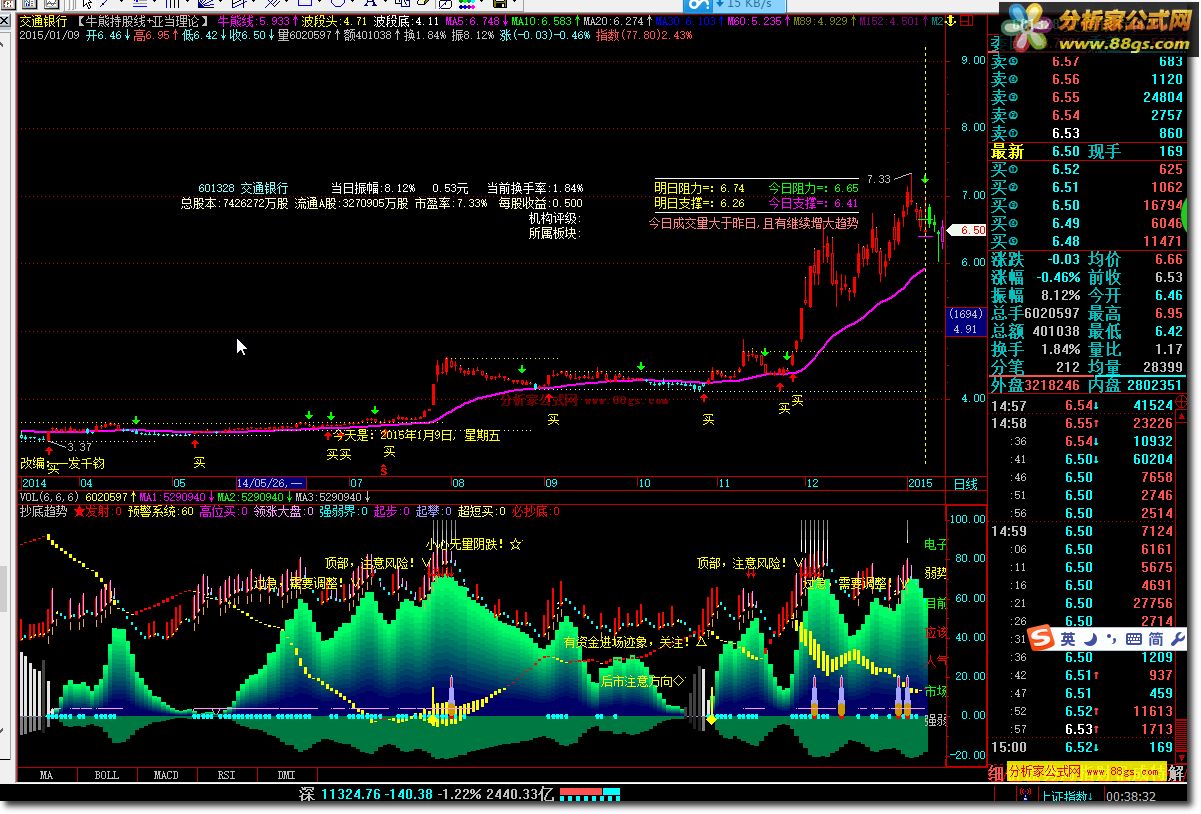Click the 机构评级 label
Viewport: 1201px width, 814px height.
[x=554, y=218]
